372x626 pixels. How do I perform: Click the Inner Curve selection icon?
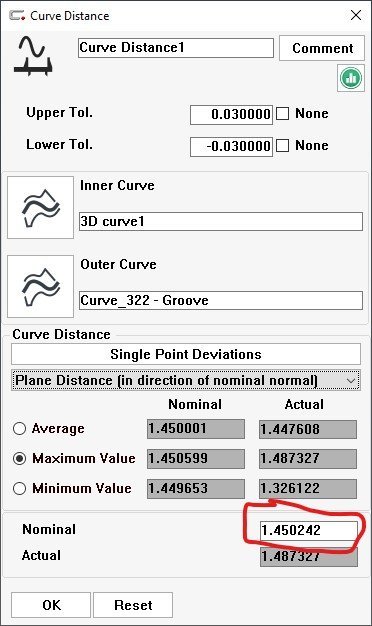(x=41, y=208)
